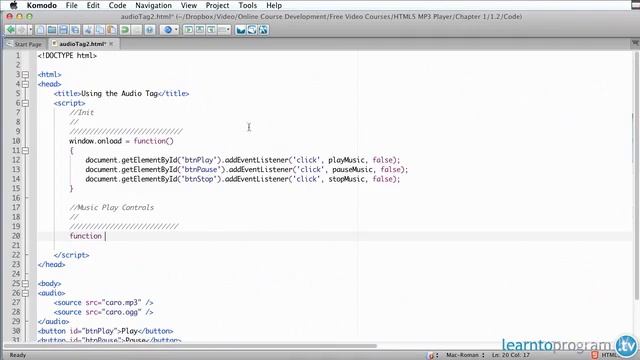
Task: Click the Forward navigation arrow
Action: 22,30
